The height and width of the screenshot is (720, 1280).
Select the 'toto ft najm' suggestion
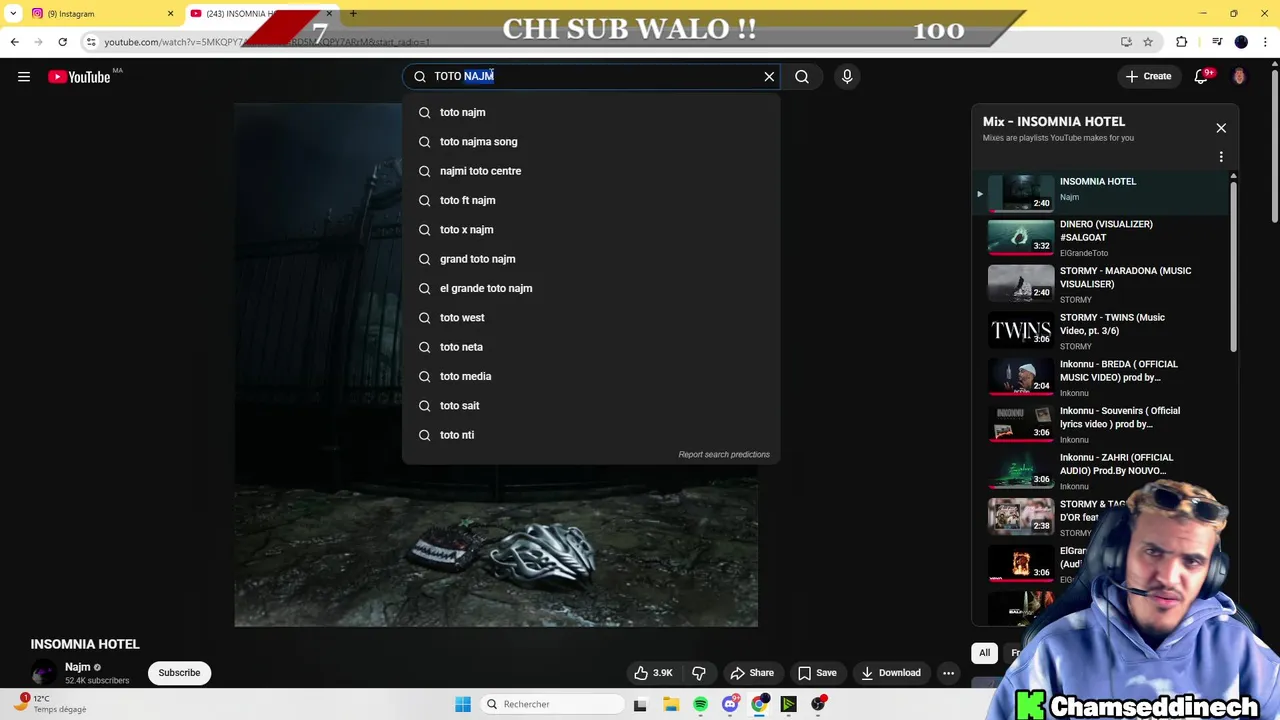(x=590, y=200)
